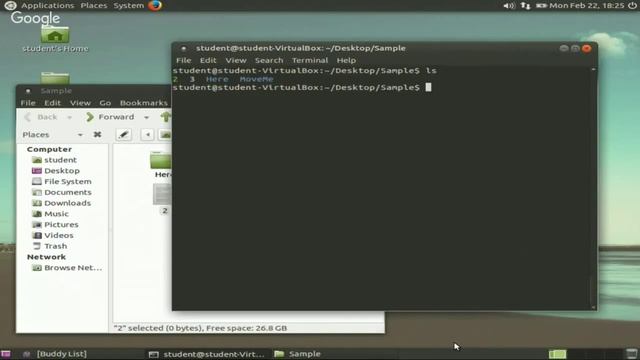Toggle the location edit pencil button
Image resolution: width=640 pixels, height=360 pixels.
[124, 134]
